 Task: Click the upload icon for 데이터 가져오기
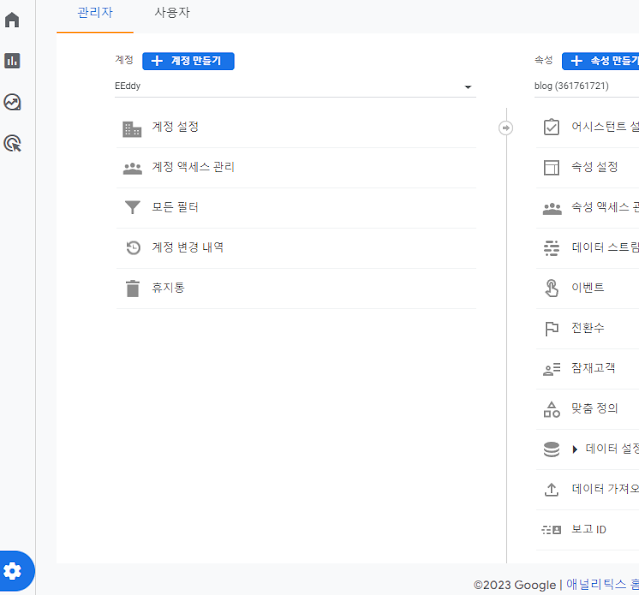tap(551, 489)
